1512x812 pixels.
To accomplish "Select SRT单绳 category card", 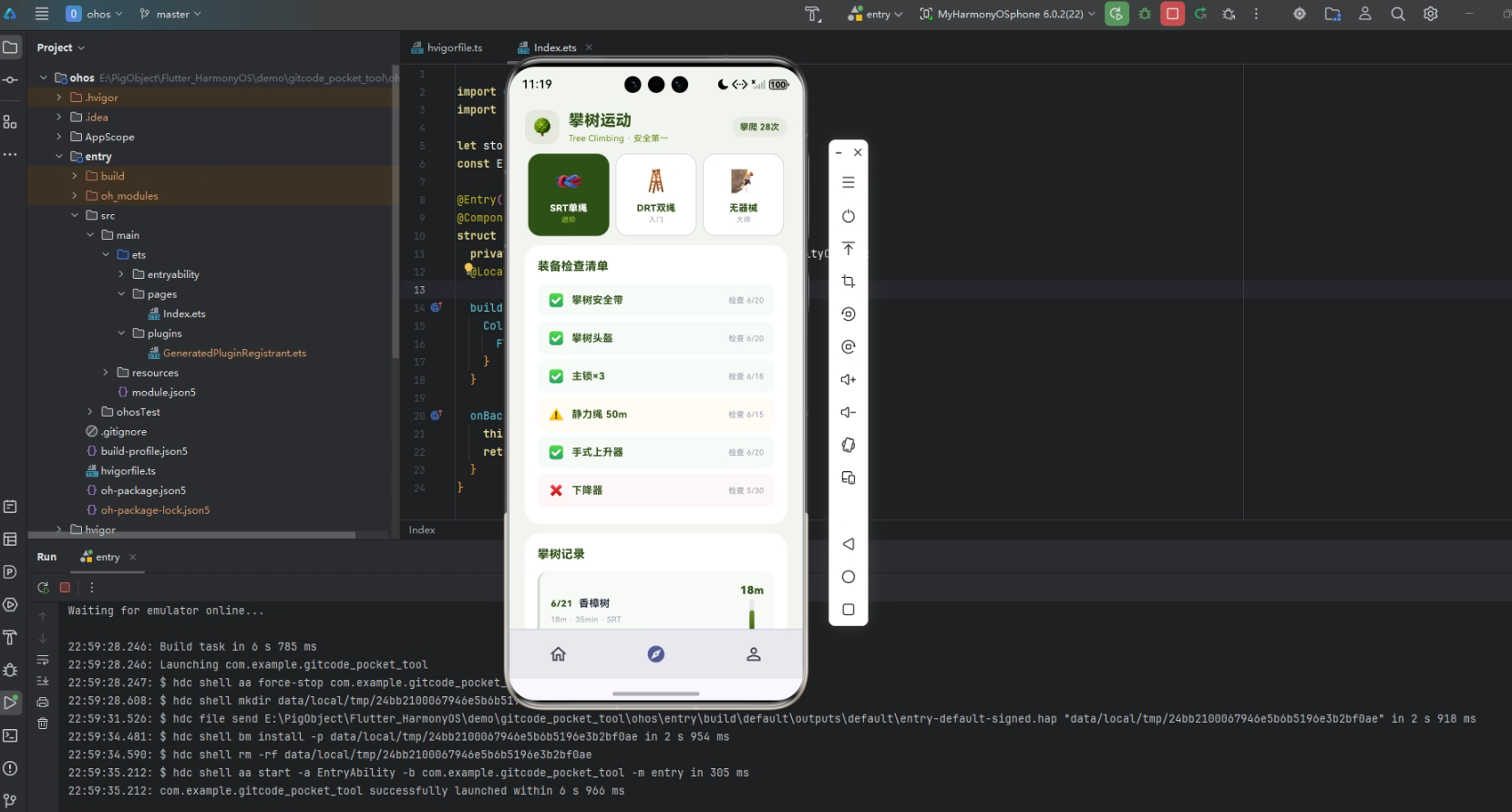I will [569, 194].
